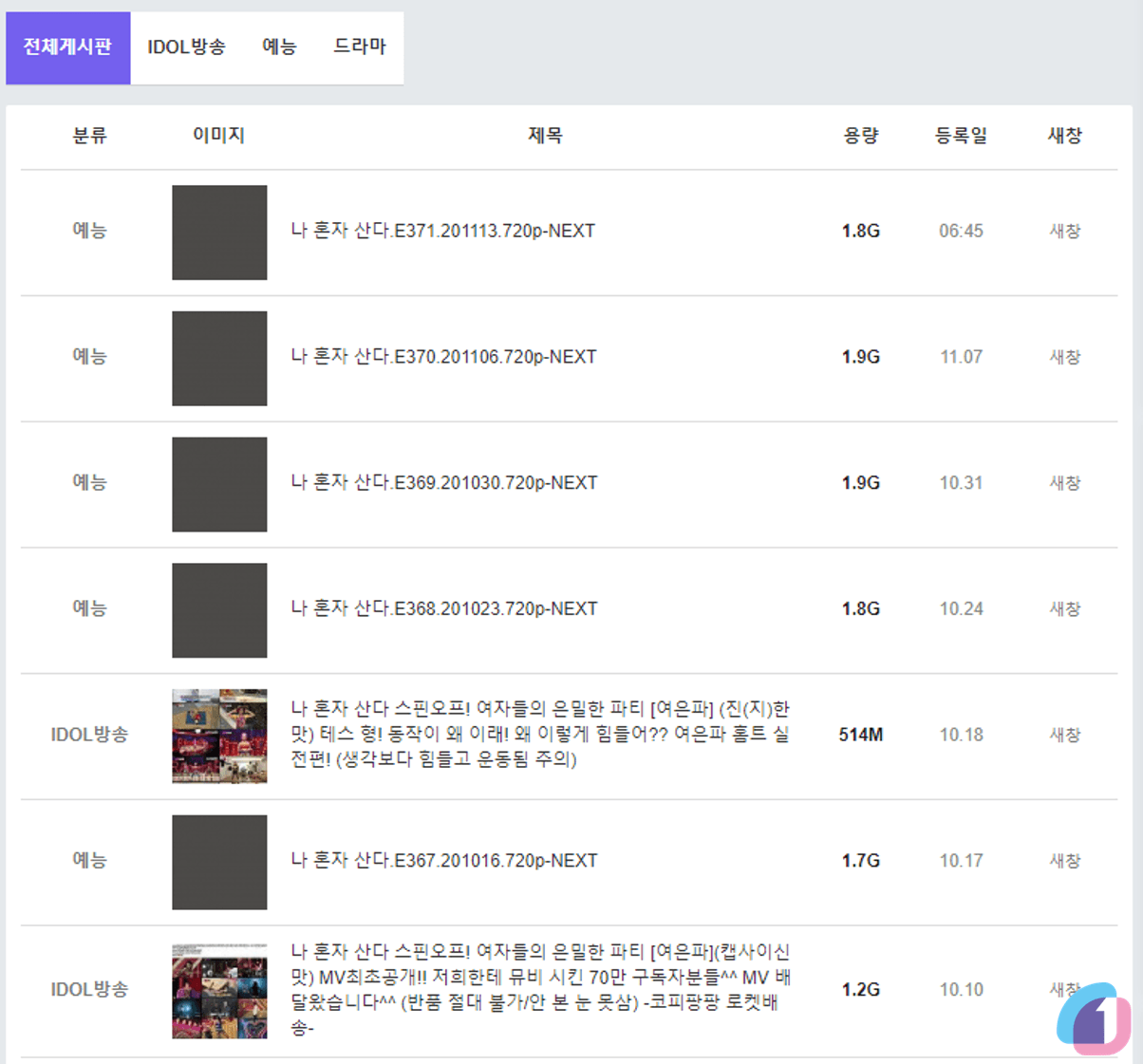Image resolution: width=1143 pixels, height=1064 pixels.
Task: Click the 11.07 registration date
Action: pyautogui.click(x=961, y=357)
